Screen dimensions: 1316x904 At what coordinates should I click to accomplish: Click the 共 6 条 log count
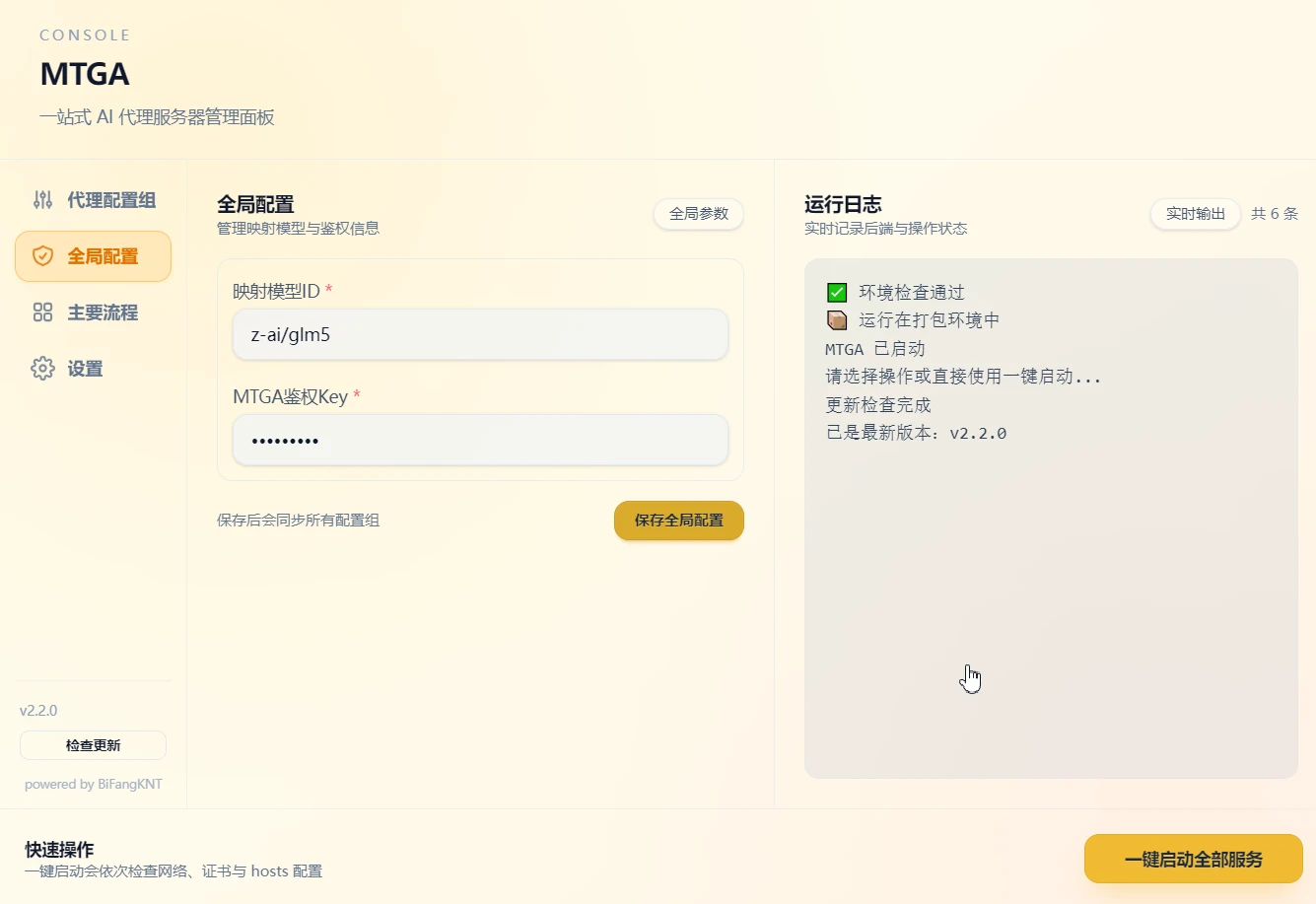tap(1274, 214)
